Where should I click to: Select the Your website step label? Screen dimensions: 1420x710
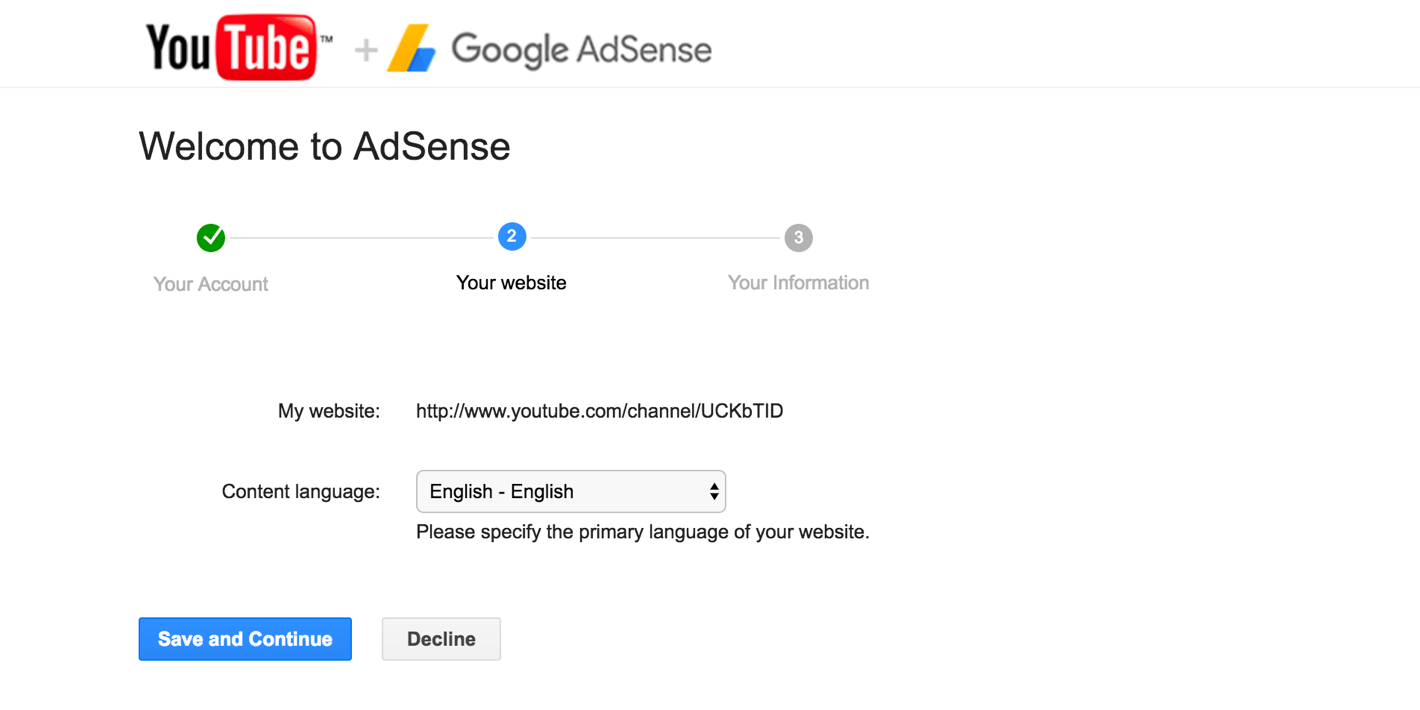[x=511, y=283]
